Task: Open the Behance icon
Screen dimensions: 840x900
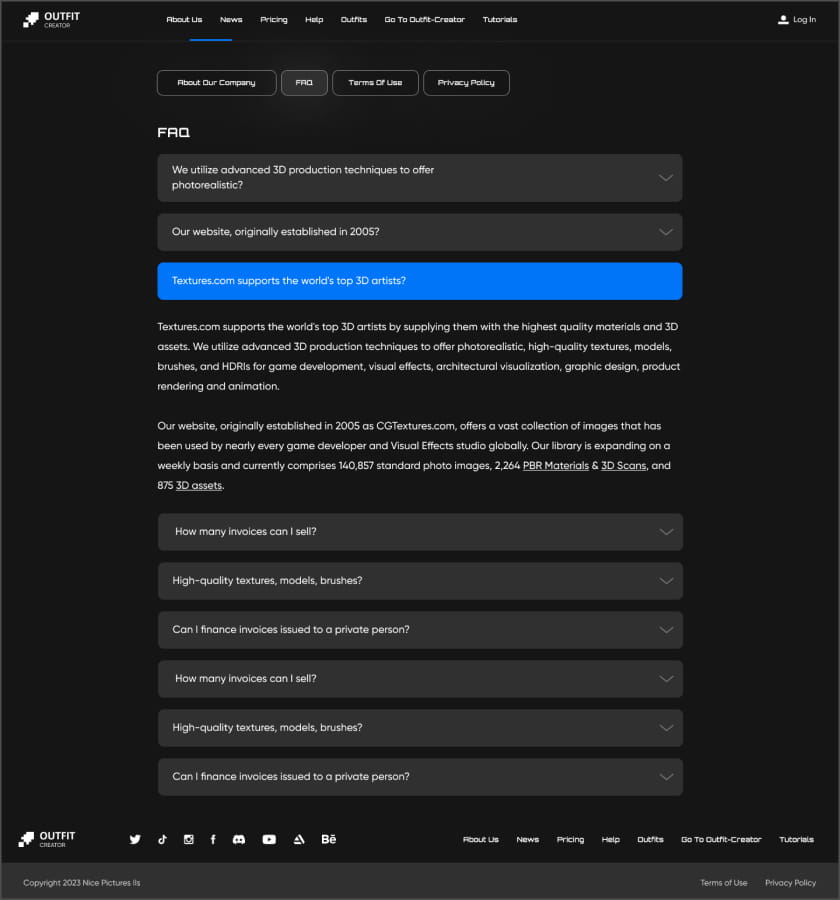Action: tap(328, 839)
